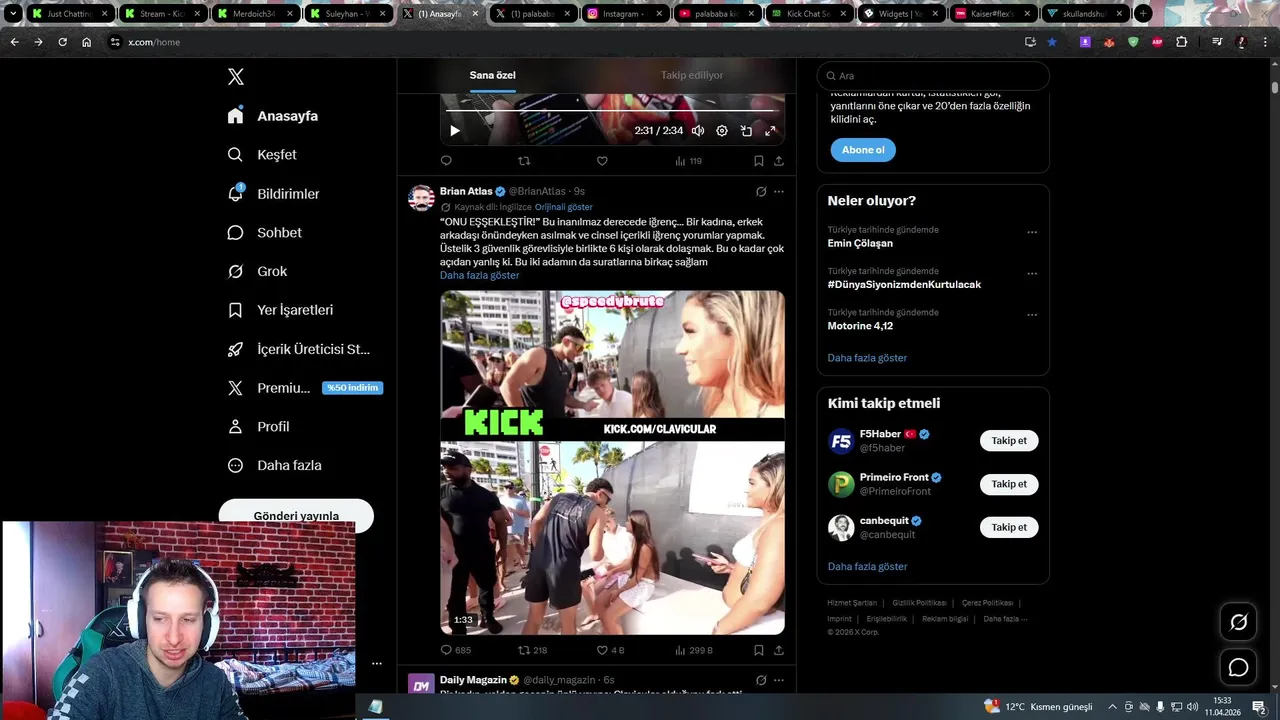This screenshot has width=1280, height=720.
Task: Switch to Instagram browser tab
Action: pyautogui.click(x=625, y=14)
